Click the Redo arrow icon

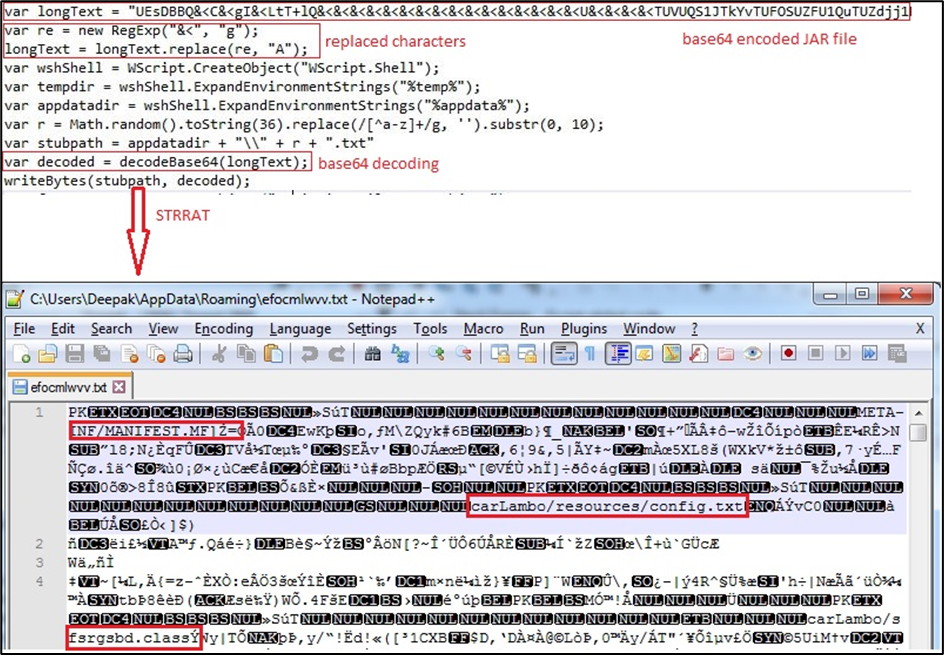pyautogui.click(x=336, y=353)
